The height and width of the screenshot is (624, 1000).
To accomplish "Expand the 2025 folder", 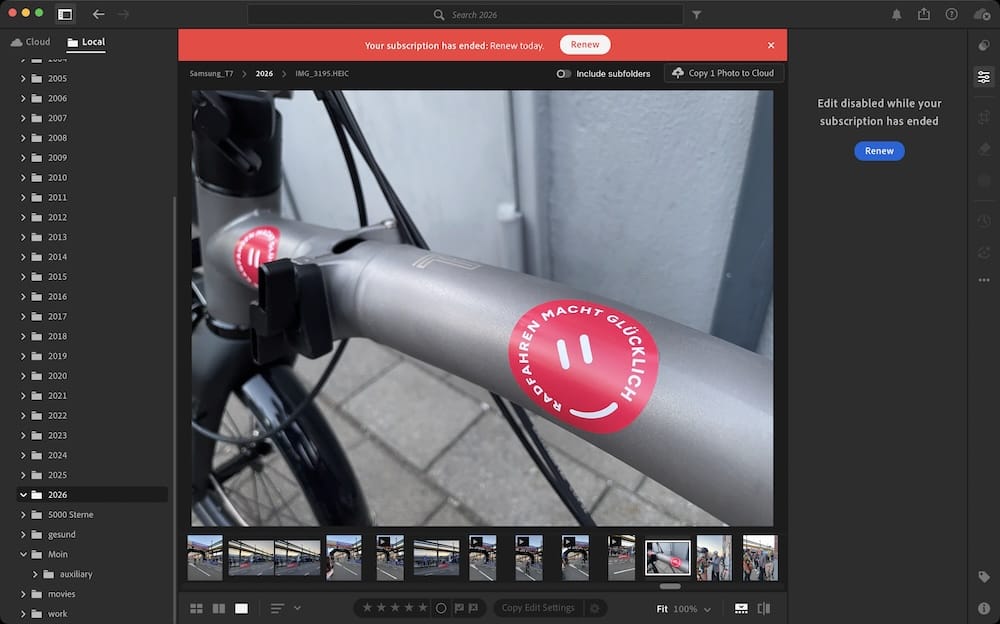I will [23, 475].
